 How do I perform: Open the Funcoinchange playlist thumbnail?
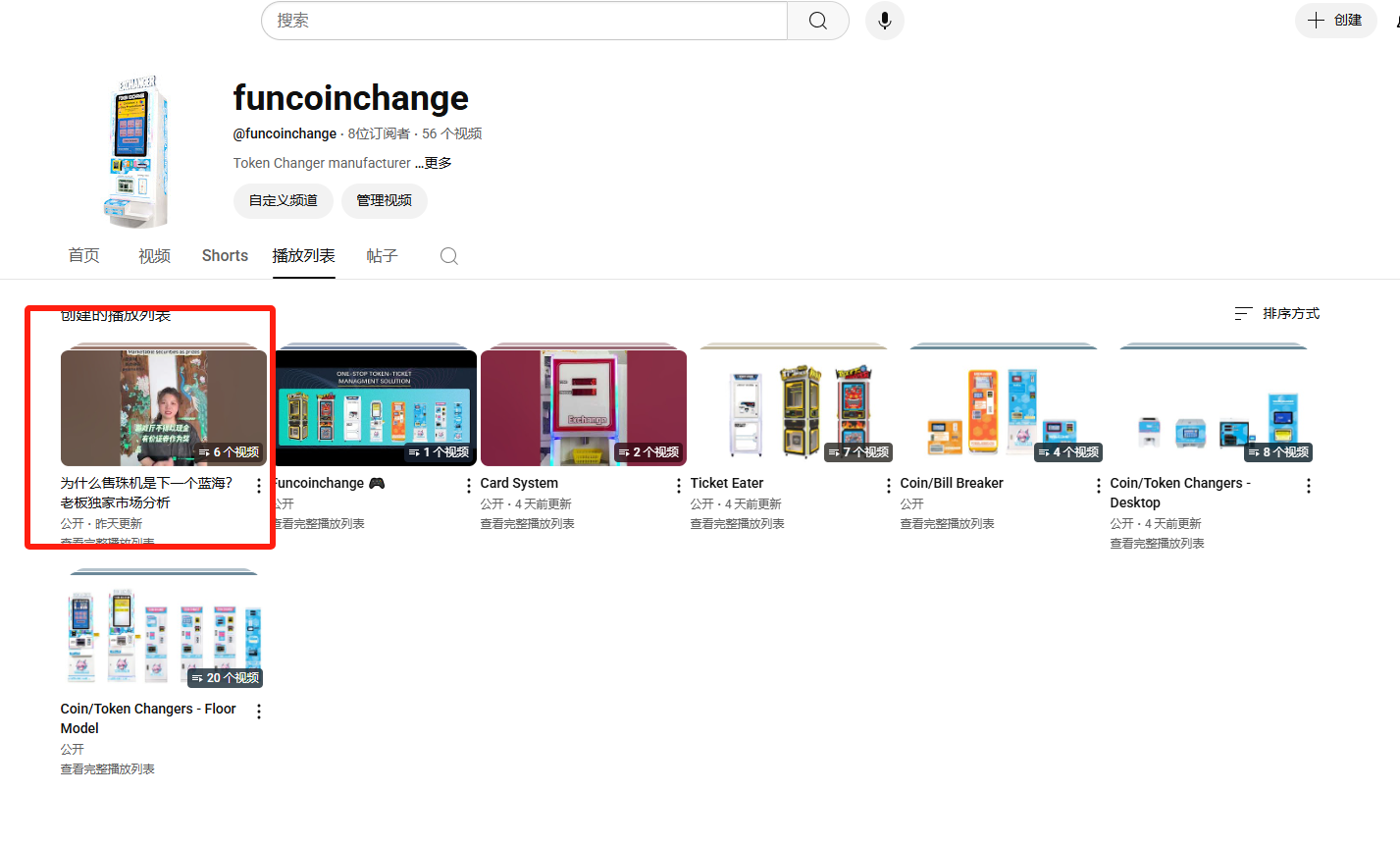pyautogui.click(x=376, y=408)
